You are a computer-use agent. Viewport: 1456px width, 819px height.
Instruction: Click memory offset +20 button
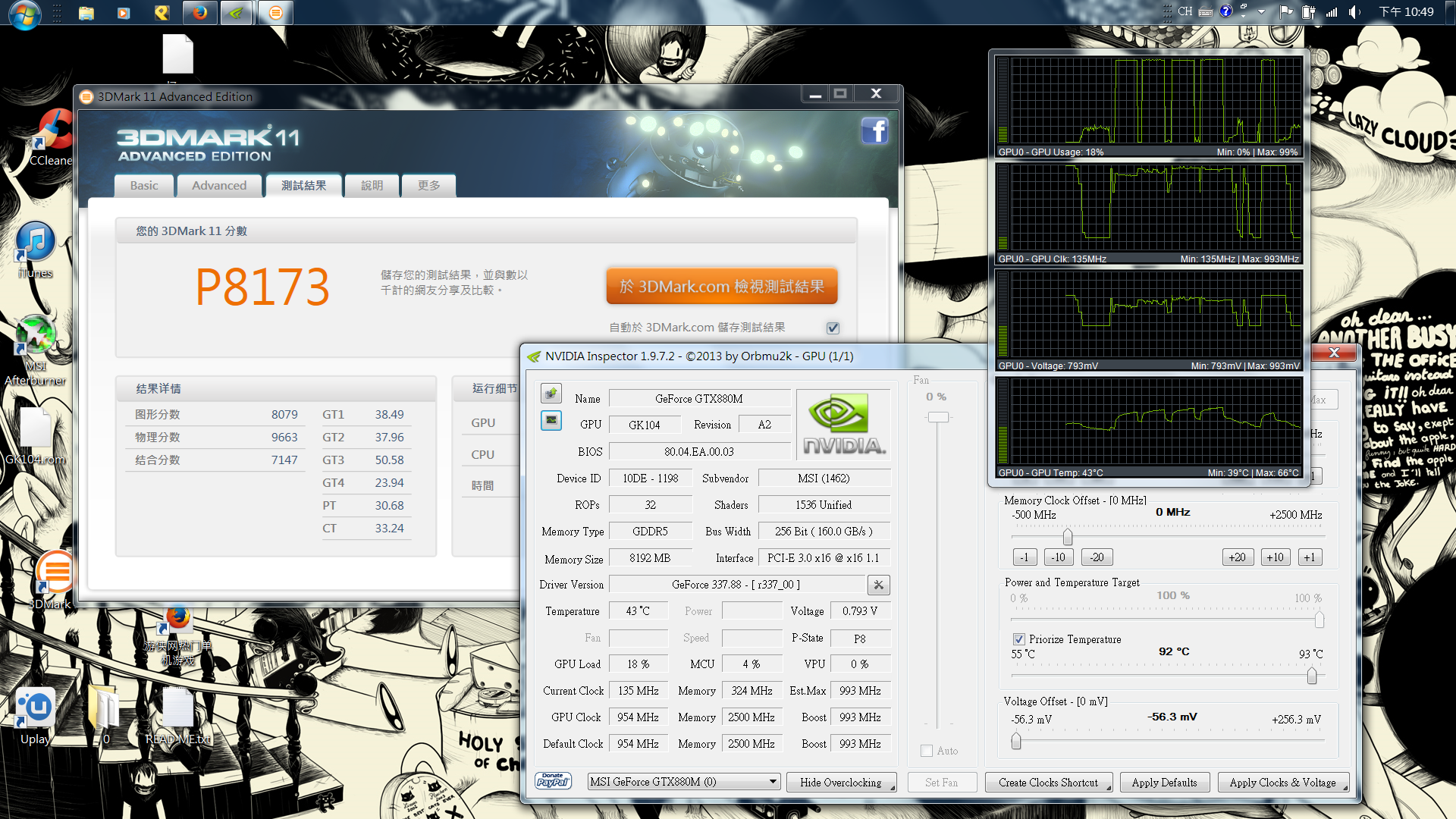(x=1238, y=557)
